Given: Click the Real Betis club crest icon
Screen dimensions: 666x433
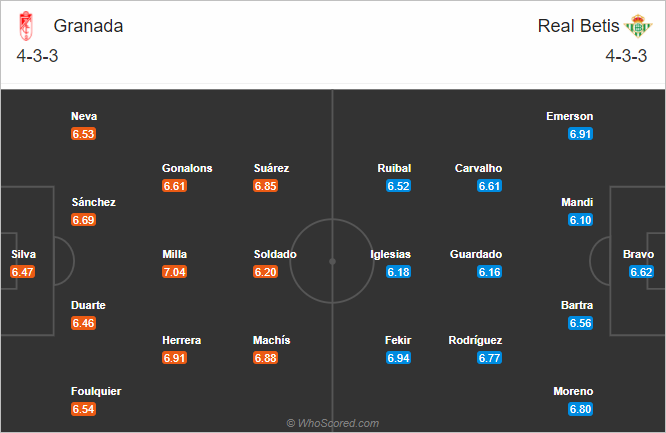Looking at the screenshot, I should [x=638, y=26].
